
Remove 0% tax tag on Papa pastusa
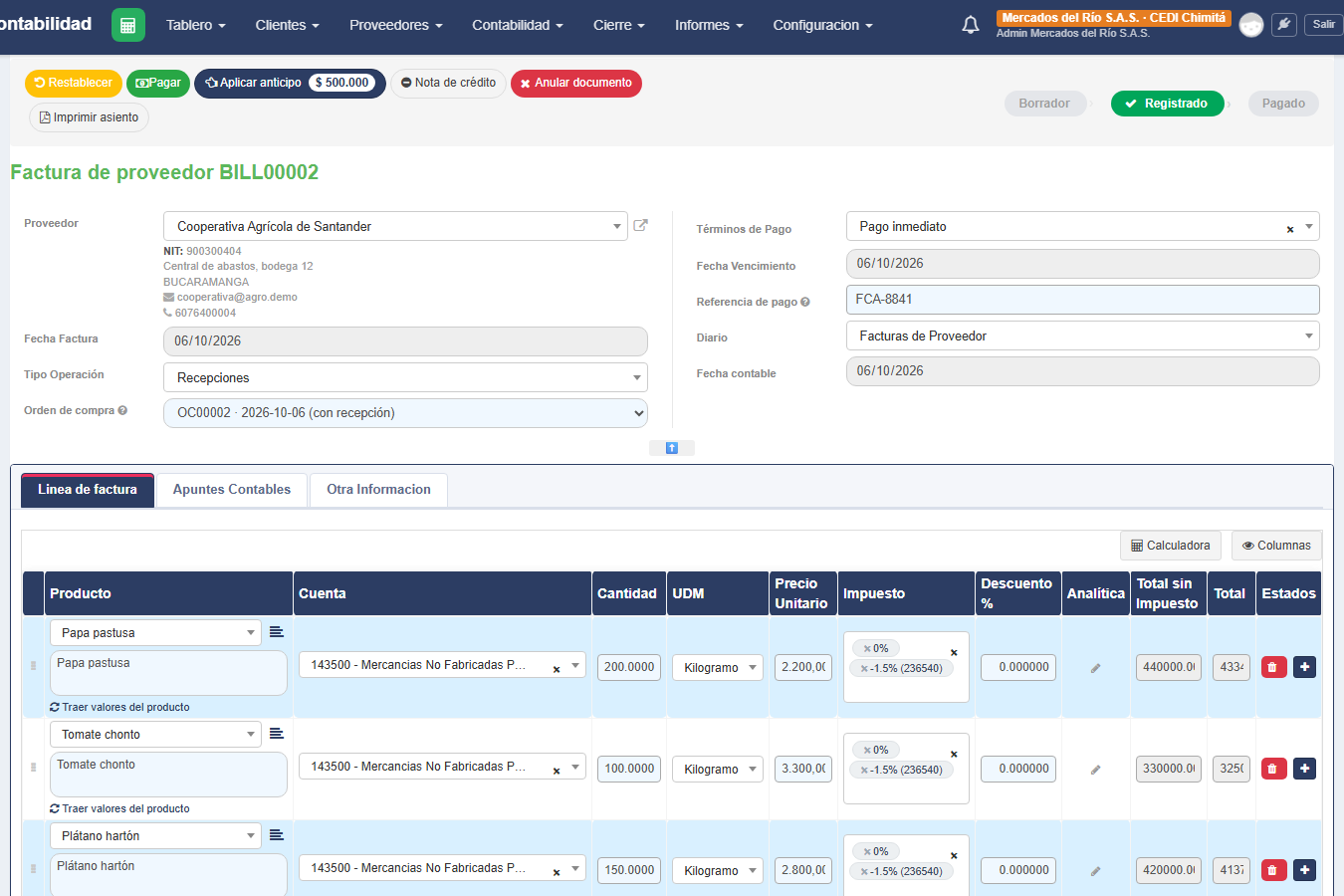(867, 649)
